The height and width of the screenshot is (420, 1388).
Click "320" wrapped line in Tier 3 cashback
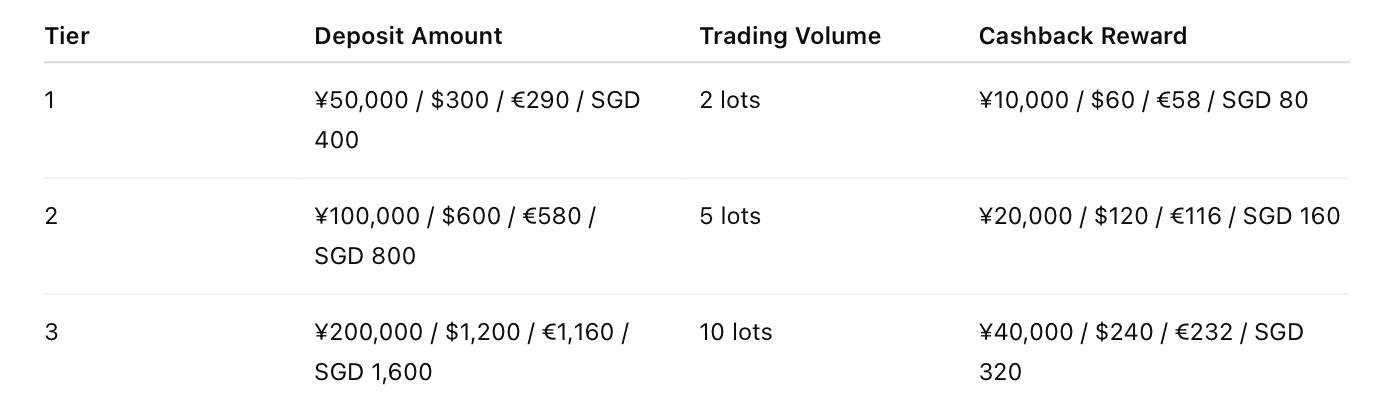pyautogui.click(x=1000, y=372)
